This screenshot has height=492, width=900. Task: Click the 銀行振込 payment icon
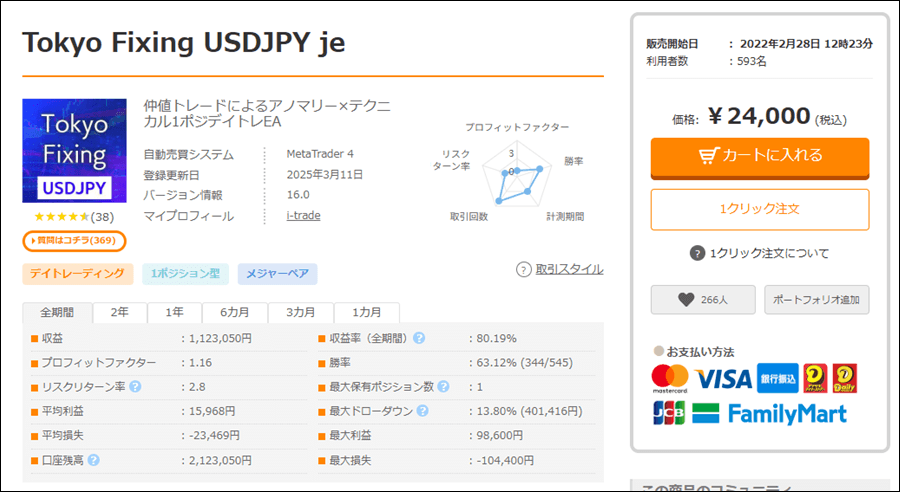tap(778, 378)
